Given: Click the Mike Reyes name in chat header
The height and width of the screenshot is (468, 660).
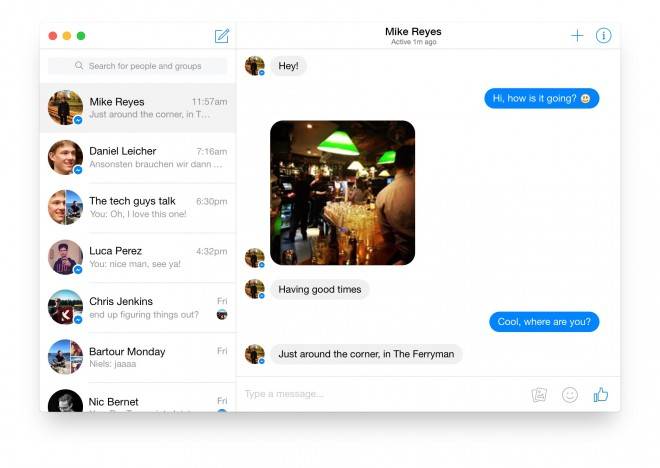Looking at the screenshot, I should (x=413, y=32).
